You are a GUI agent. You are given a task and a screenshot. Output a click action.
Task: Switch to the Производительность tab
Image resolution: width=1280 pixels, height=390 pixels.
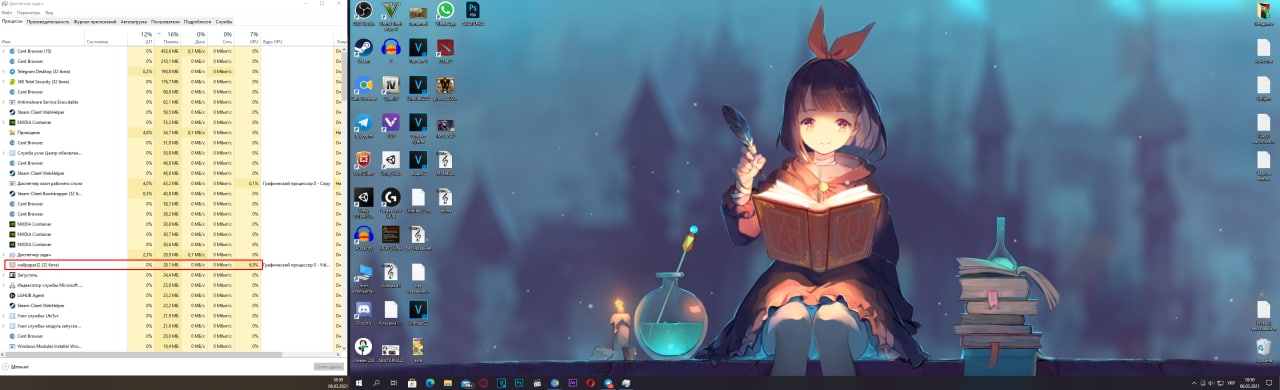click(48, 21)
